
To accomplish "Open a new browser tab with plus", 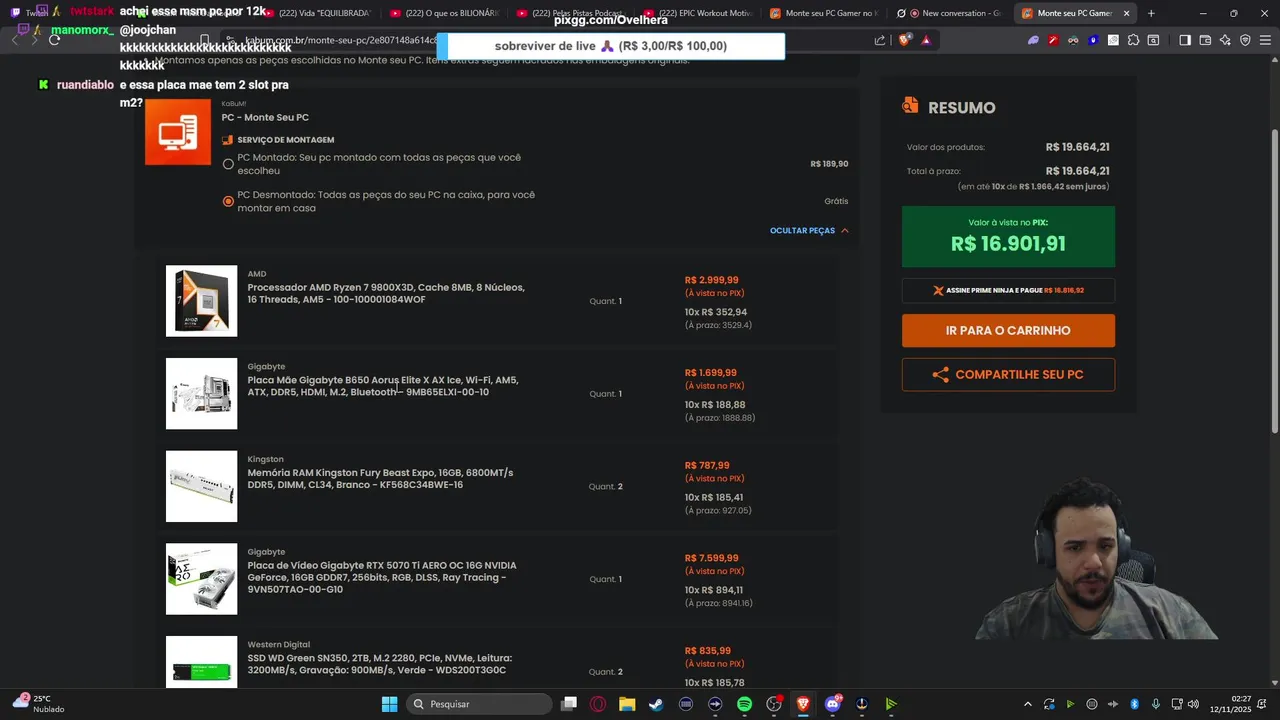I will point(1151,13).
